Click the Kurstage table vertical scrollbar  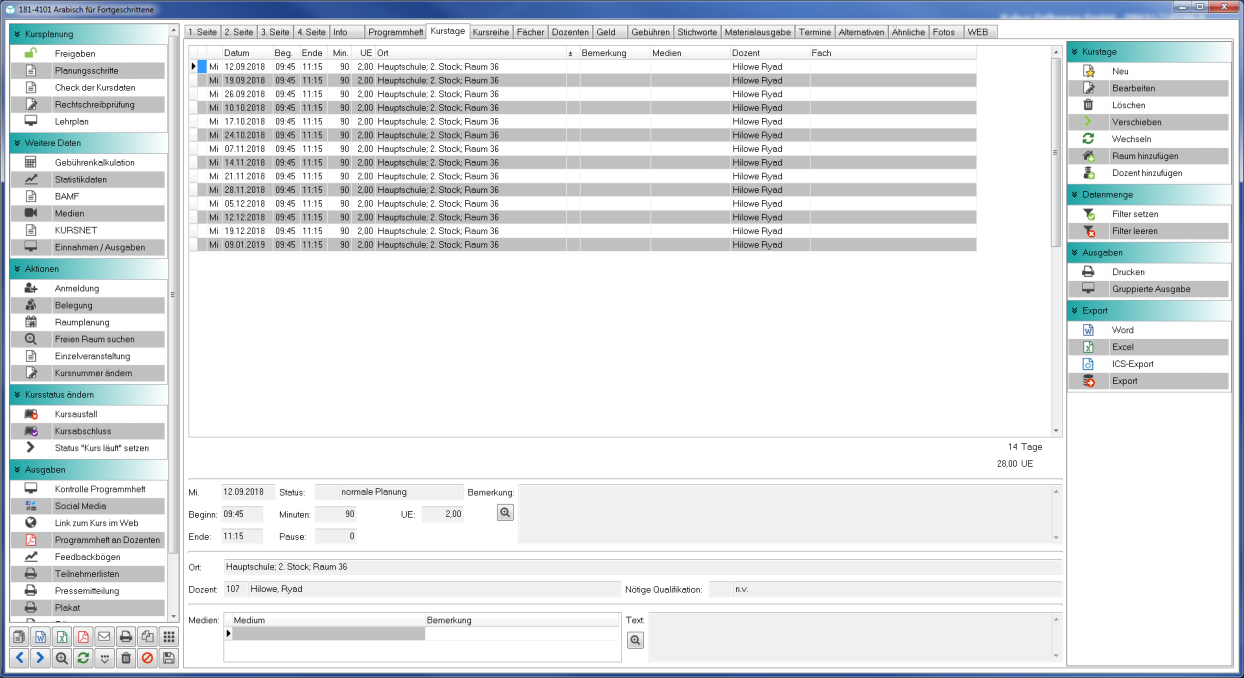click(1056, 240)
